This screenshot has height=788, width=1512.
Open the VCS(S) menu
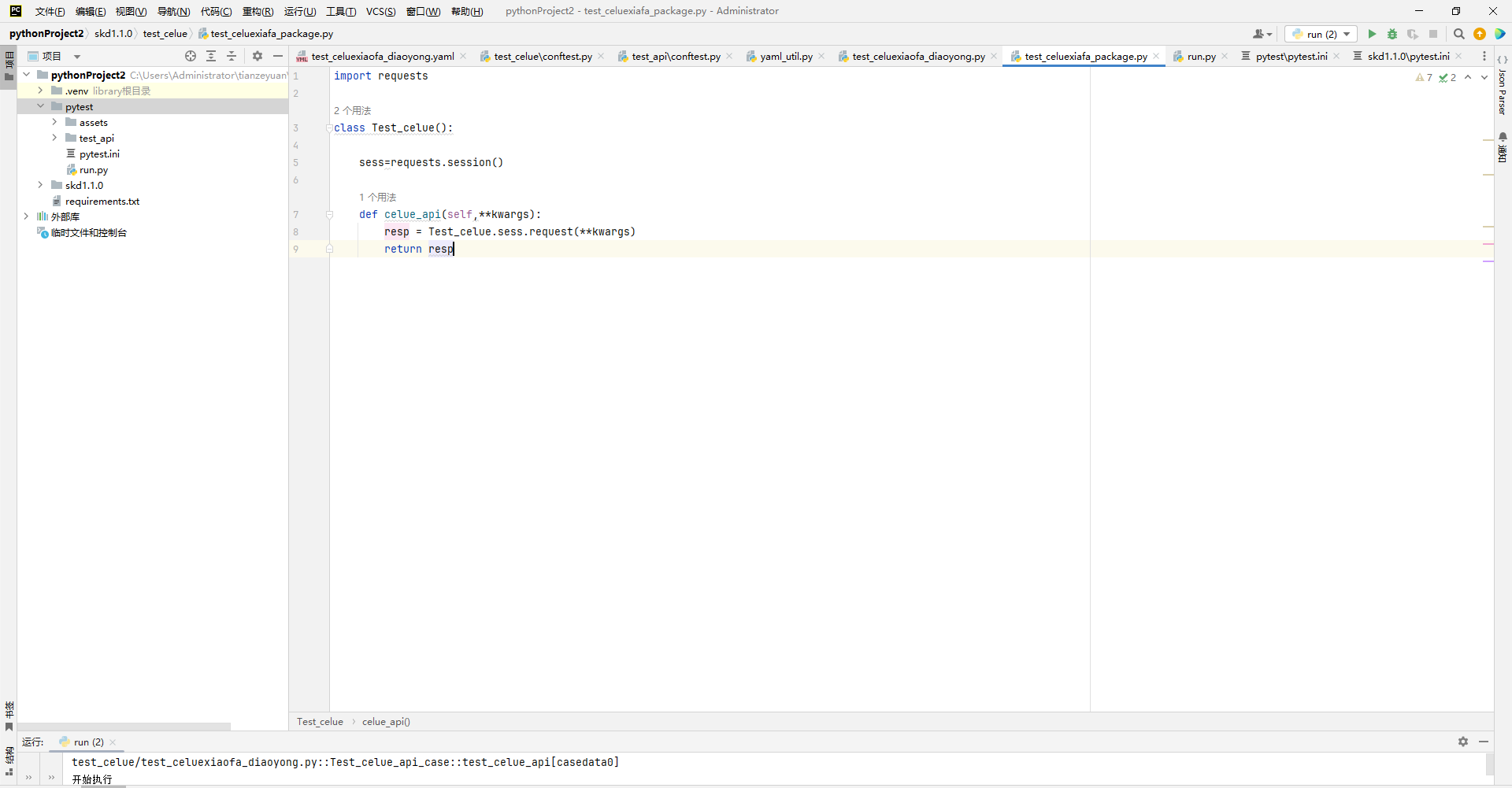click(381, 11)
